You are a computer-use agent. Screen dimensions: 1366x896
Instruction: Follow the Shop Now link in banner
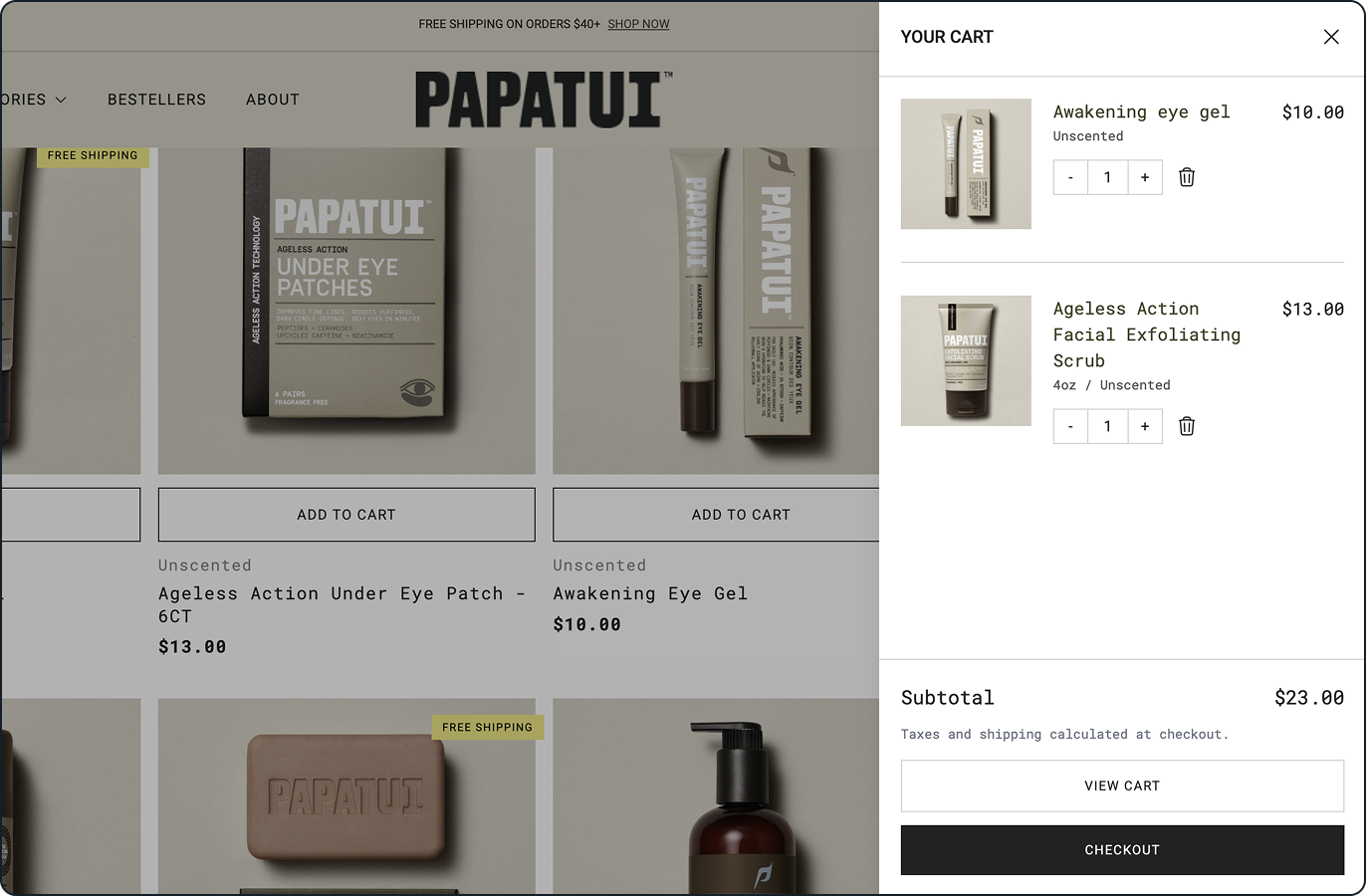[x=638, y=24]
